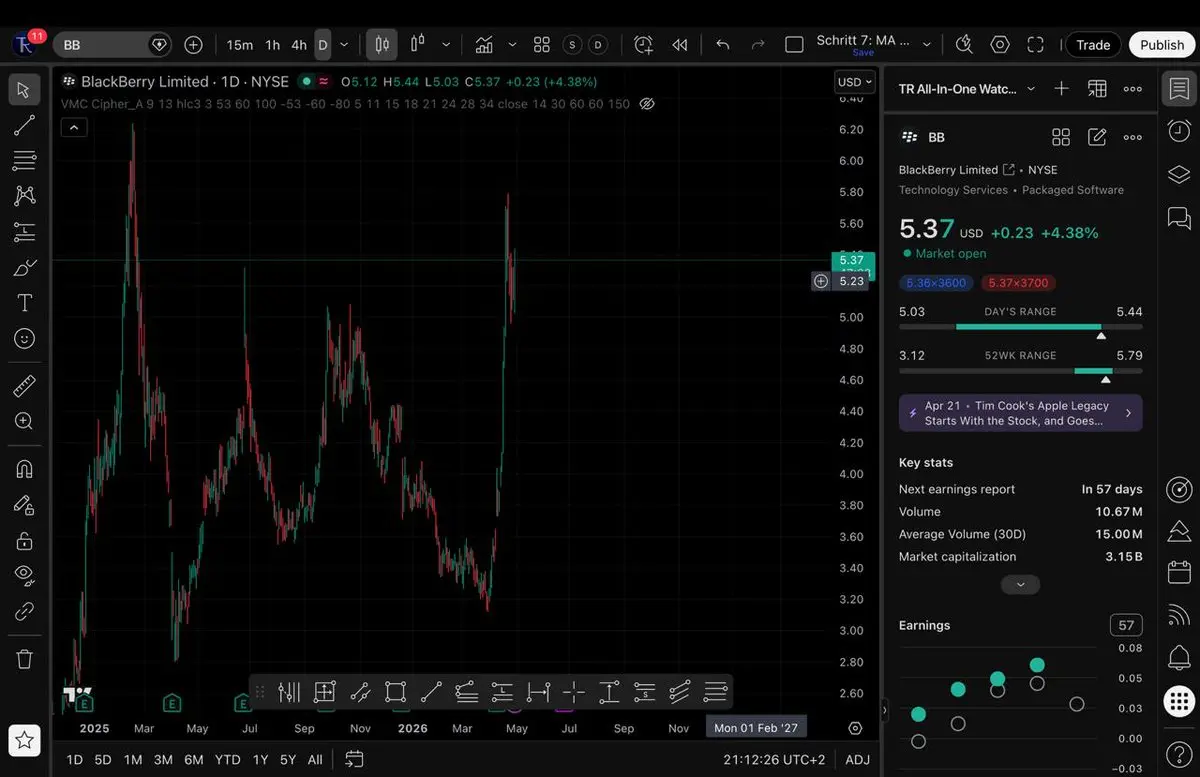Open the layout templates grid icon
Image resolution: width=1200 pixels, height=777 pixels.
(x=542, y=45)
